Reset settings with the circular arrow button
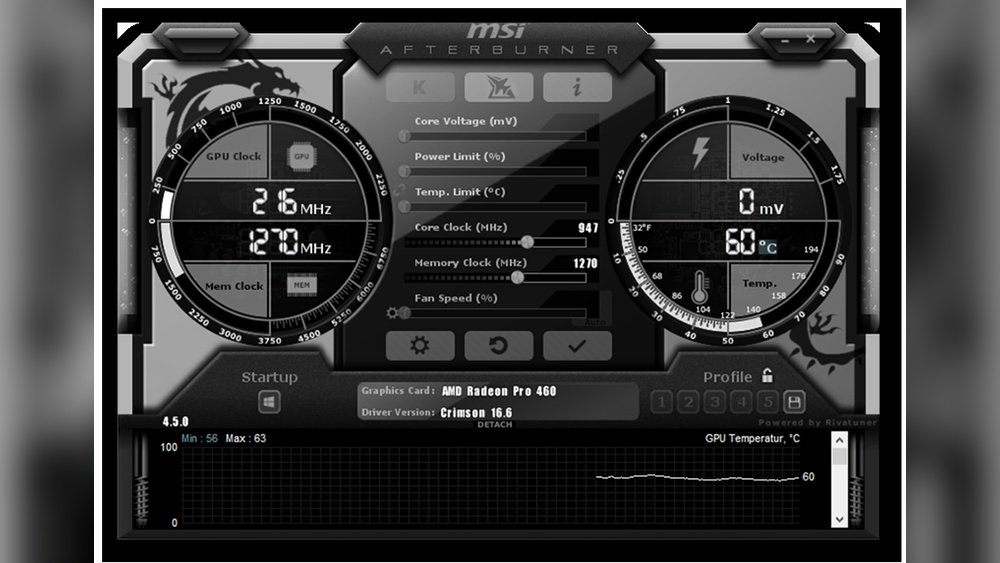 (498, 346)
